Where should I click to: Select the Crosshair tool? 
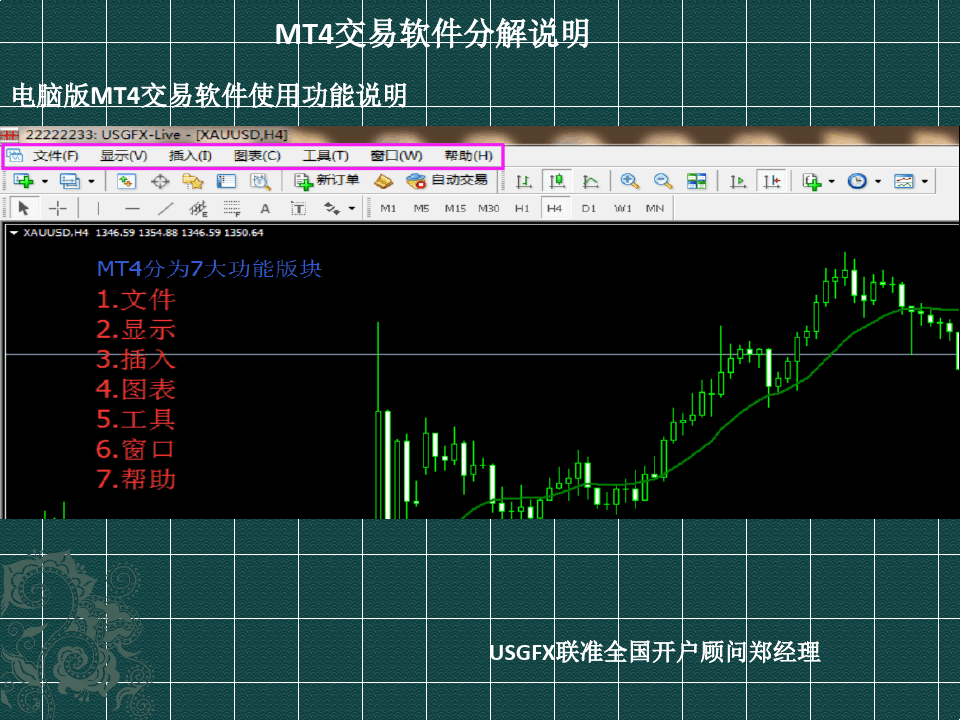click(x=58, y=208)
